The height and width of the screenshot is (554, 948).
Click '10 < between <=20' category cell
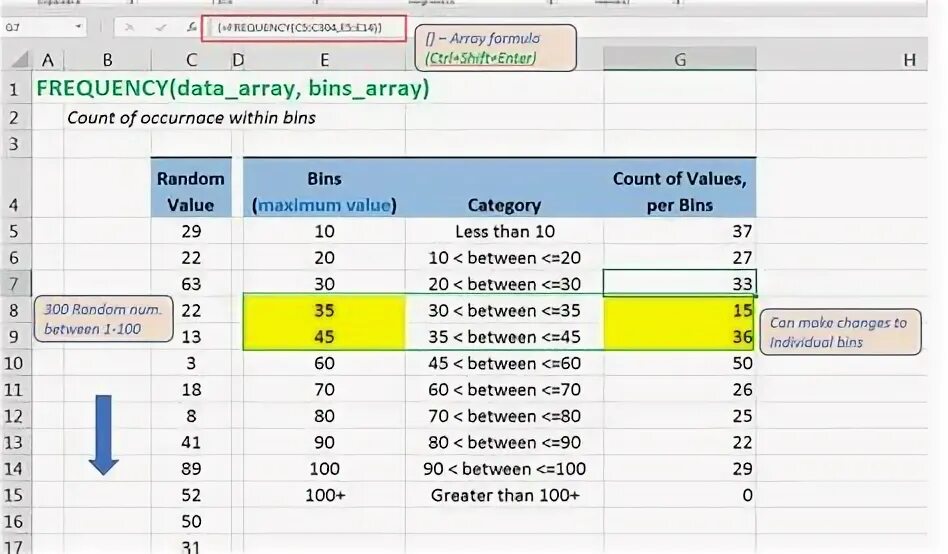click(x=504, y=258)
